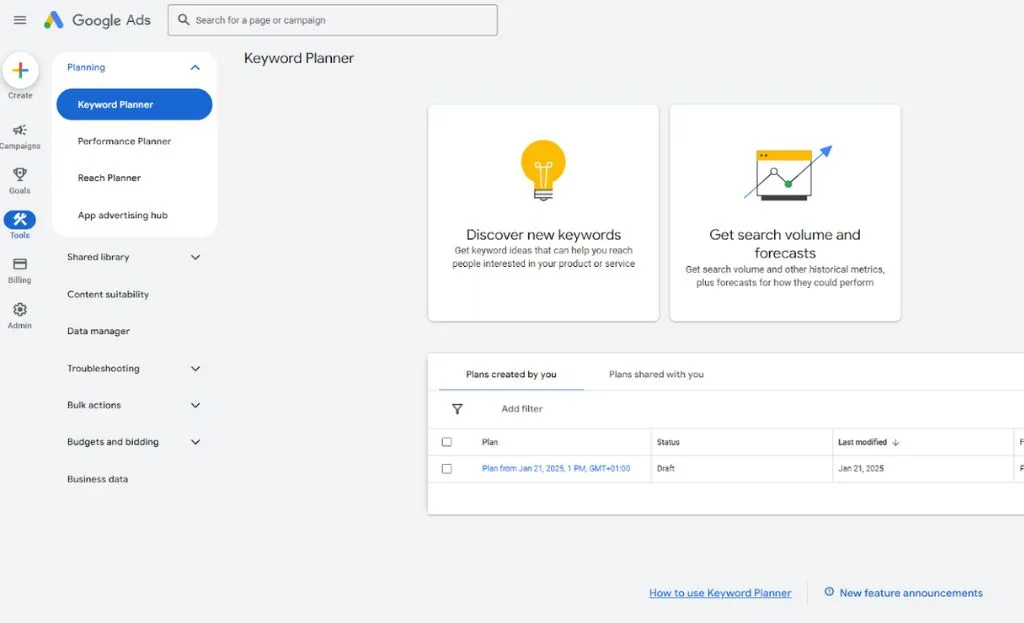Click the Jan 21, 2025 date cell

tap(861, 469)
